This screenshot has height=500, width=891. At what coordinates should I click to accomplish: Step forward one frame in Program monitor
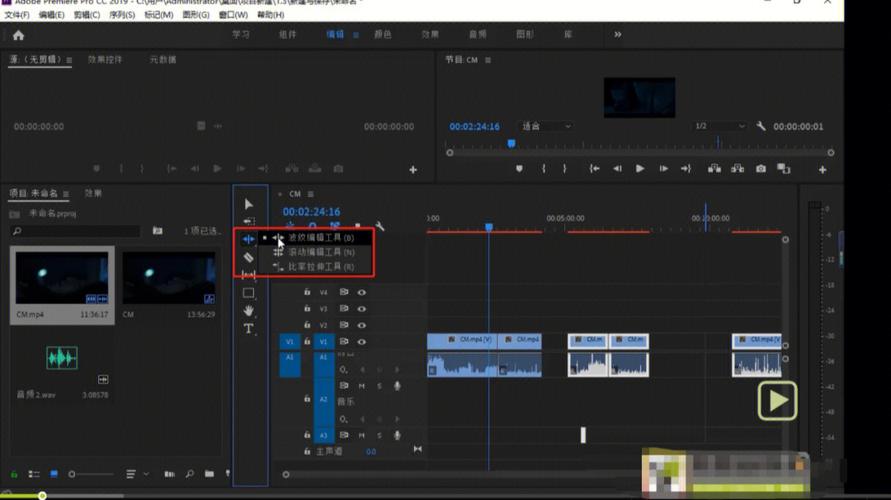[663, 169]
